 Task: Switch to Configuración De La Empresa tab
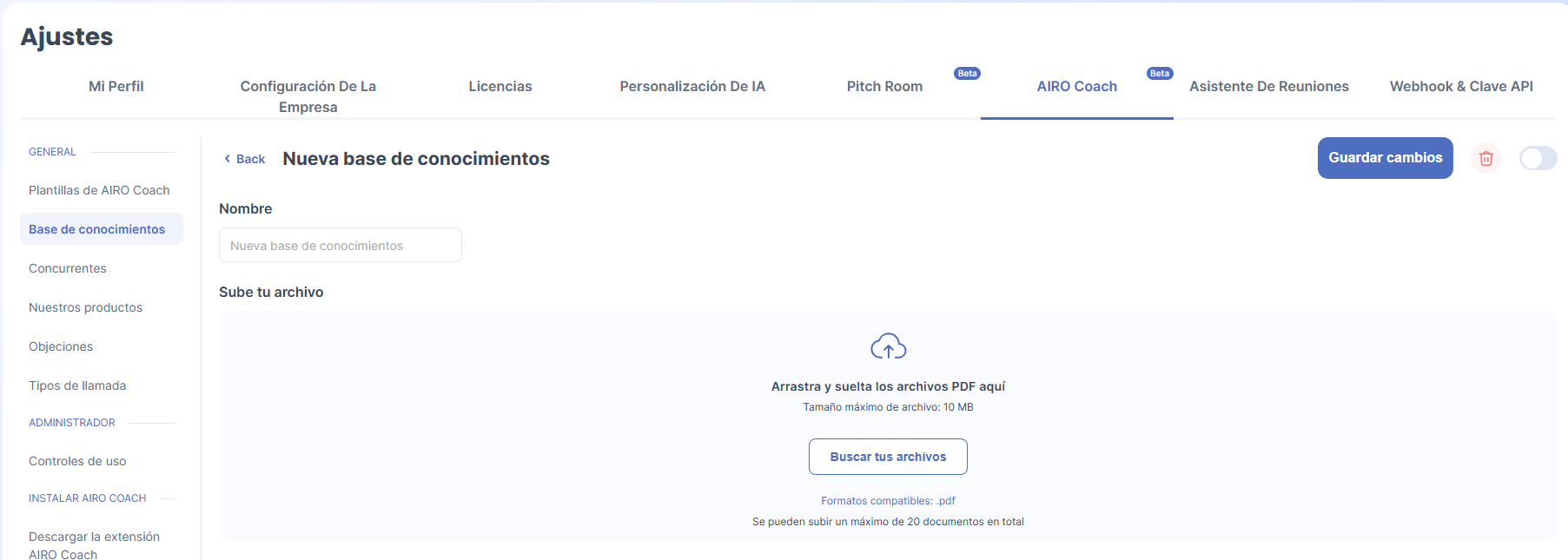coord(308,96)
